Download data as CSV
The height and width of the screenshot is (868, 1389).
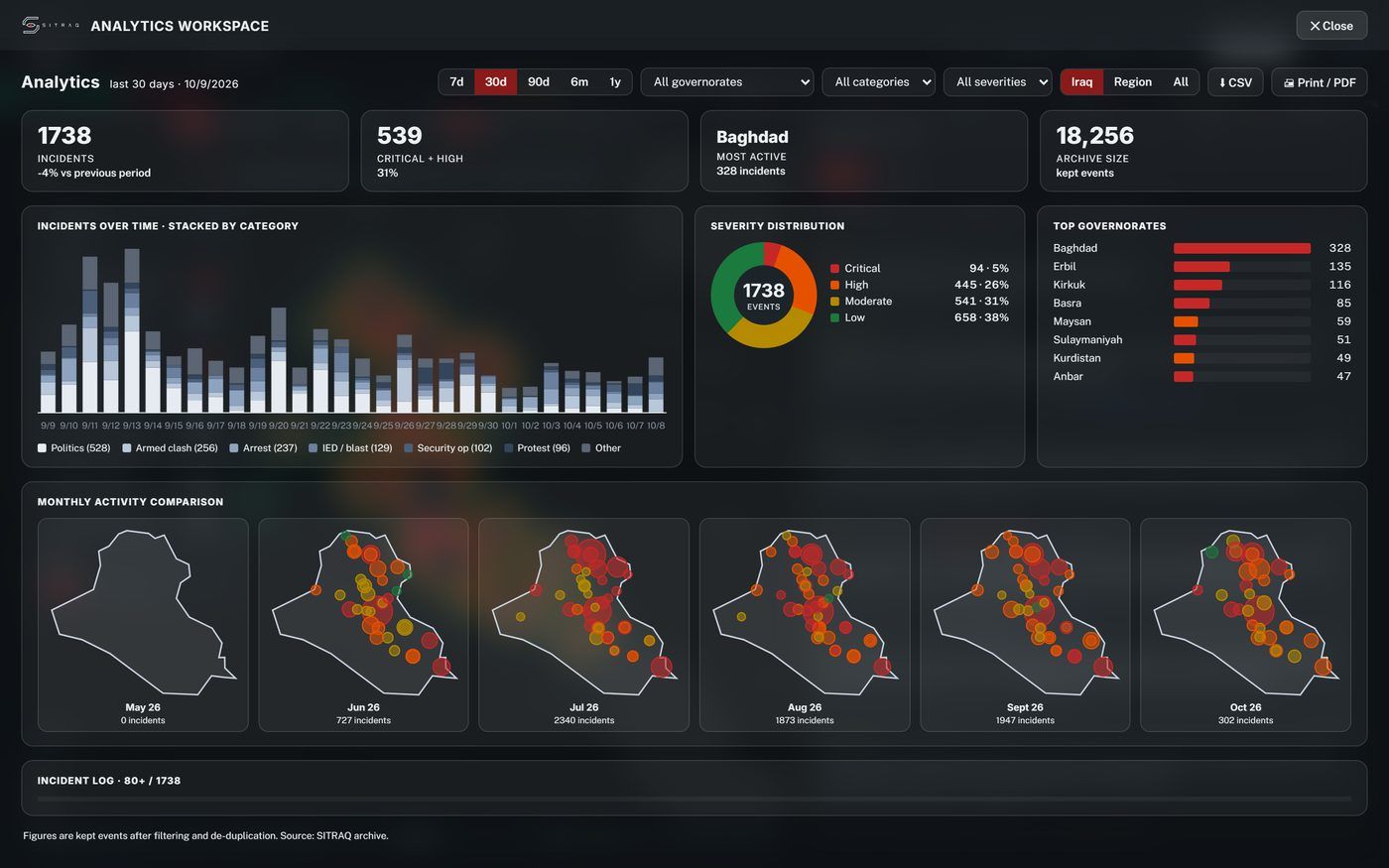tap(1235, 82)
